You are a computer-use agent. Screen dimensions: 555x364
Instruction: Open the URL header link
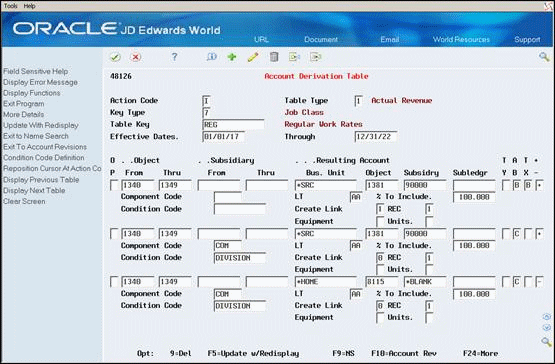pyautogui.click(x=261, y=39)
